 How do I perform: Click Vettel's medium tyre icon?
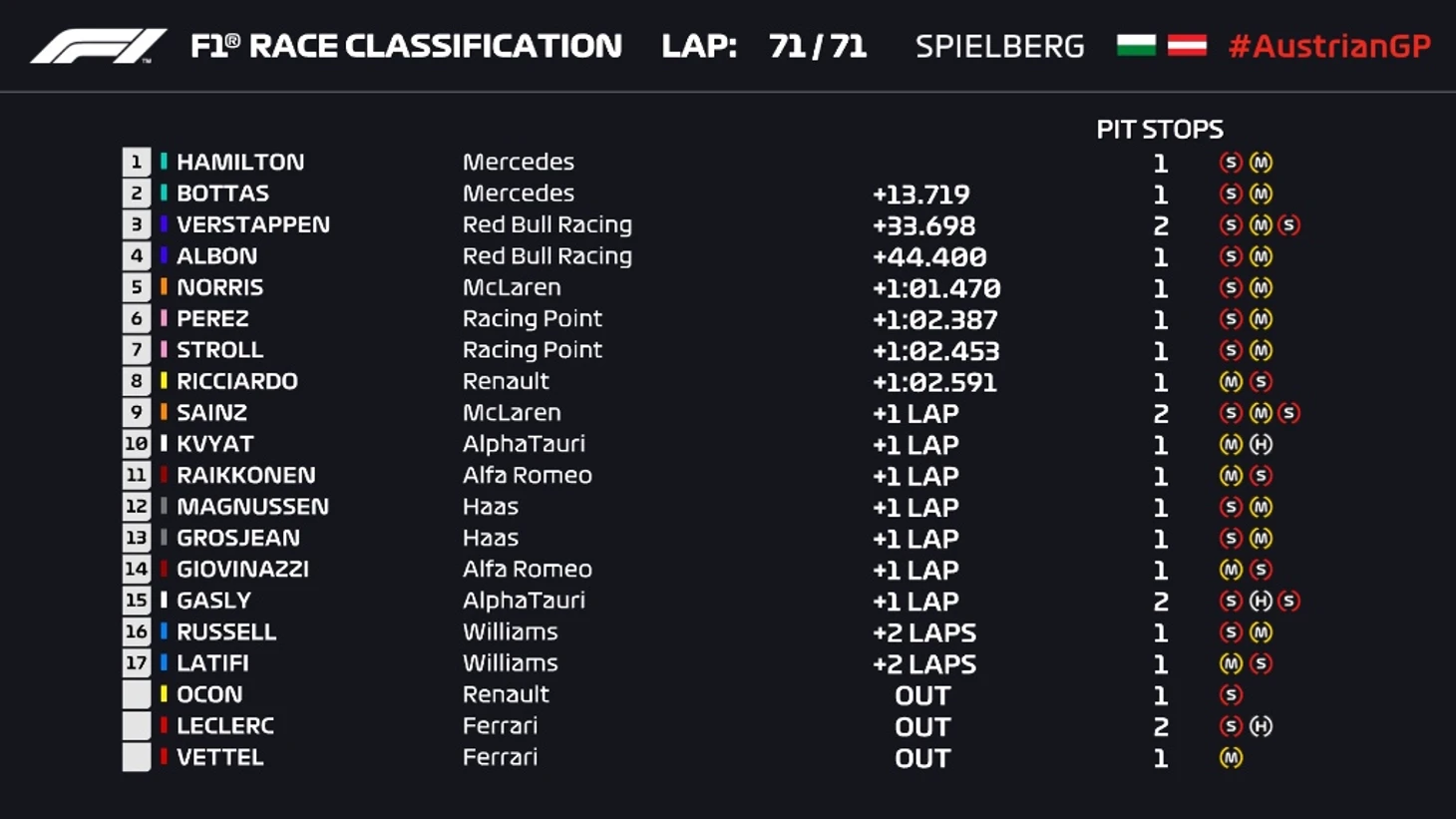click(1231, 758)
